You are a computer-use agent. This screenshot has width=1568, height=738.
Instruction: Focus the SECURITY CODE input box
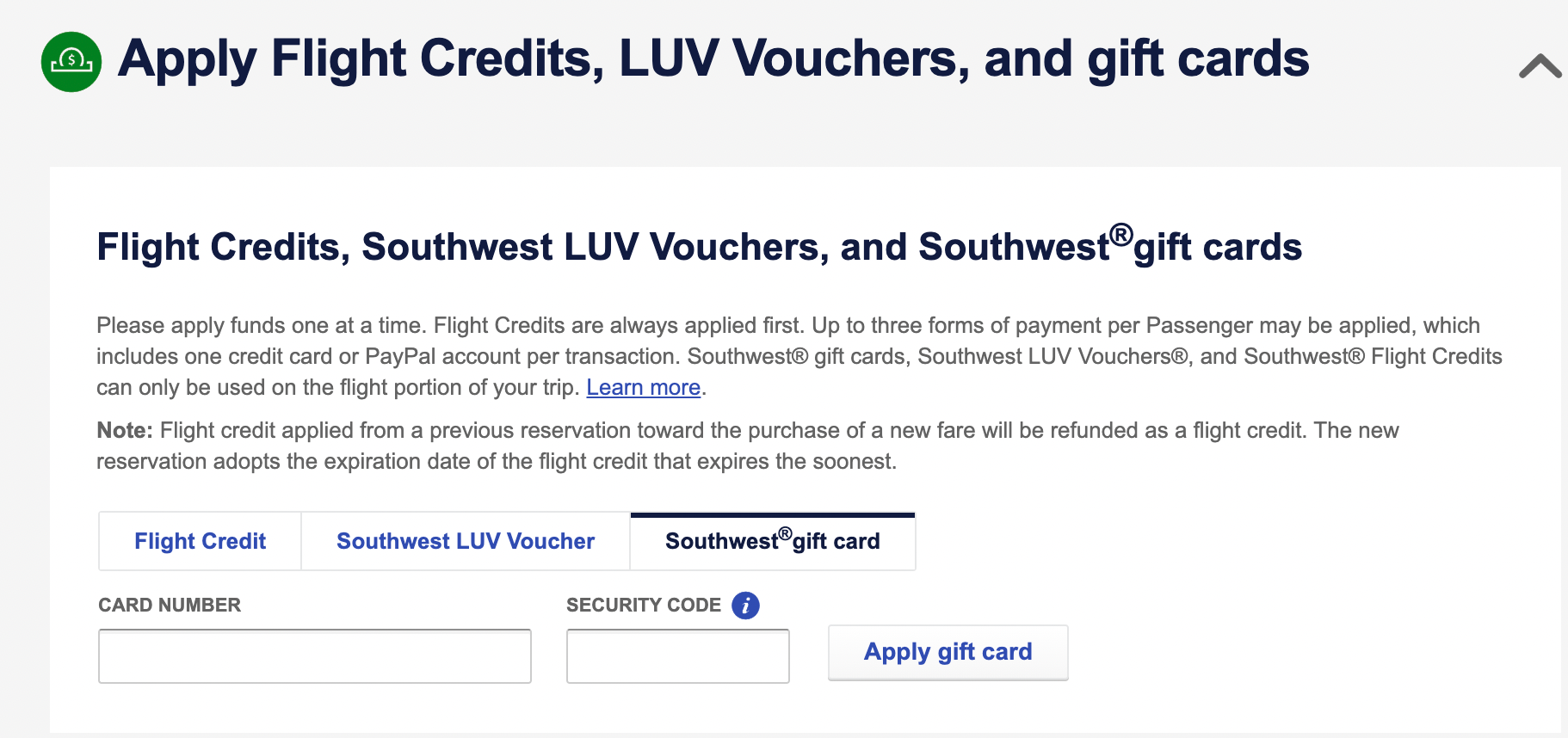677,655
